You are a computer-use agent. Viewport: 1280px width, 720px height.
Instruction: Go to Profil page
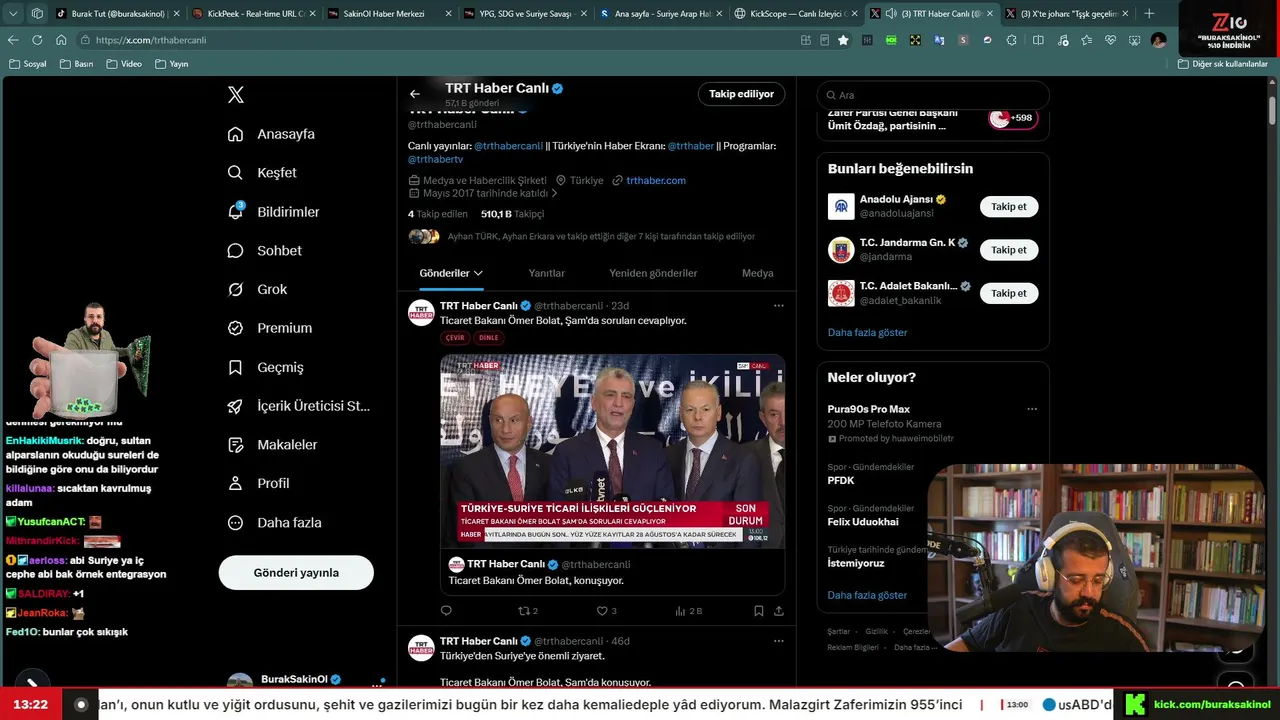(x=258, y=483)
